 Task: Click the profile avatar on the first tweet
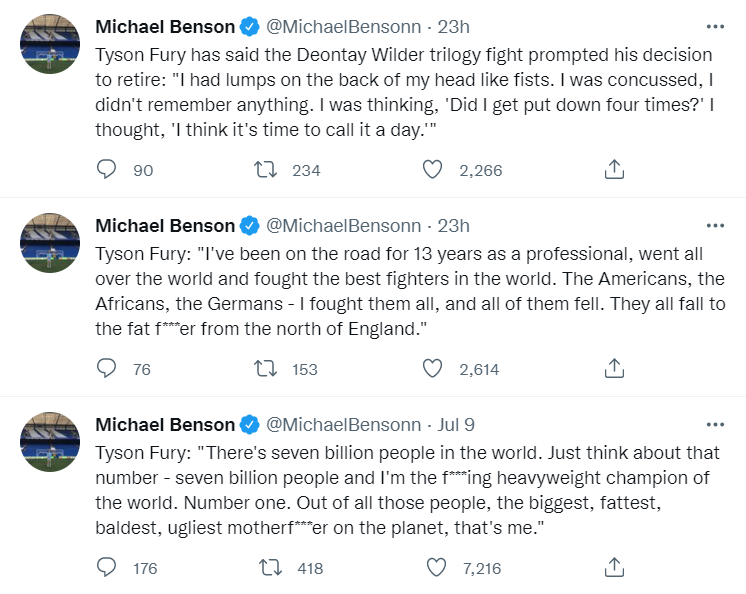pyautogui.click(x=50, y=44)
